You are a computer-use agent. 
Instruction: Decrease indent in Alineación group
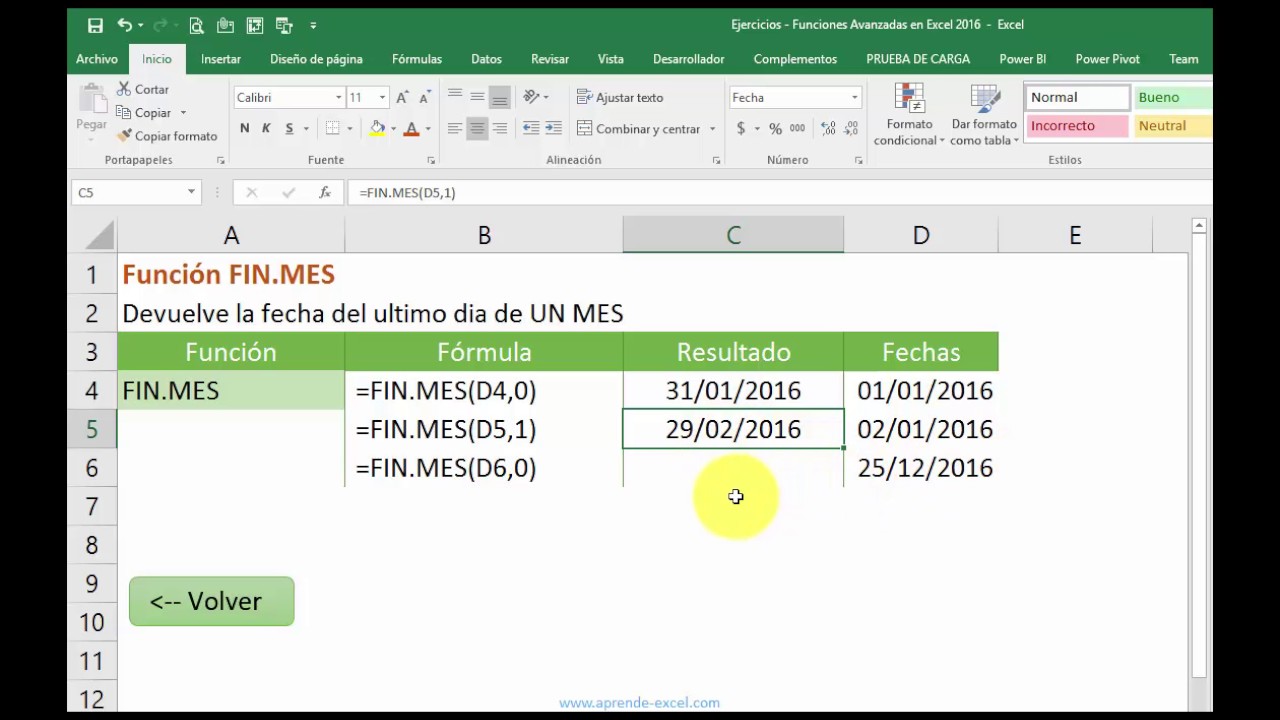click(531, 128)
